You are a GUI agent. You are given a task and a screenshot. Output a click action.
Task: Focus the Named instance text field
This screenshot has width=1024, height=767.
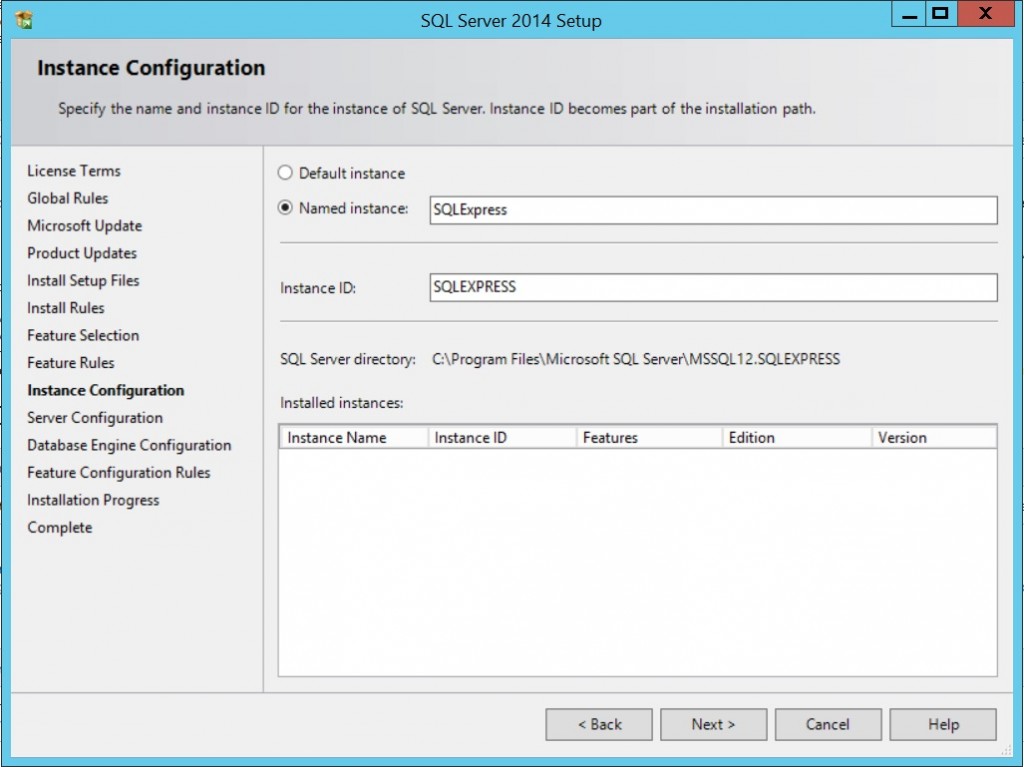tap(713, 210)
